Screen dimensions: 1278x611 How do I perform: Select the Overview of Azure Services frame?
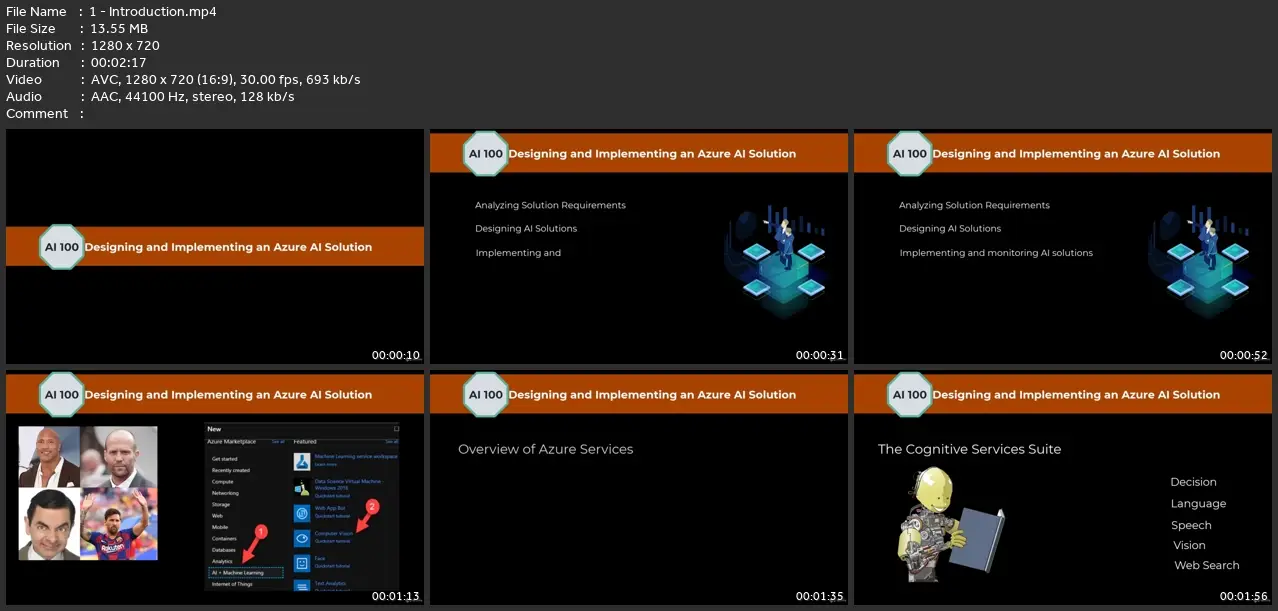click(639, 487)
